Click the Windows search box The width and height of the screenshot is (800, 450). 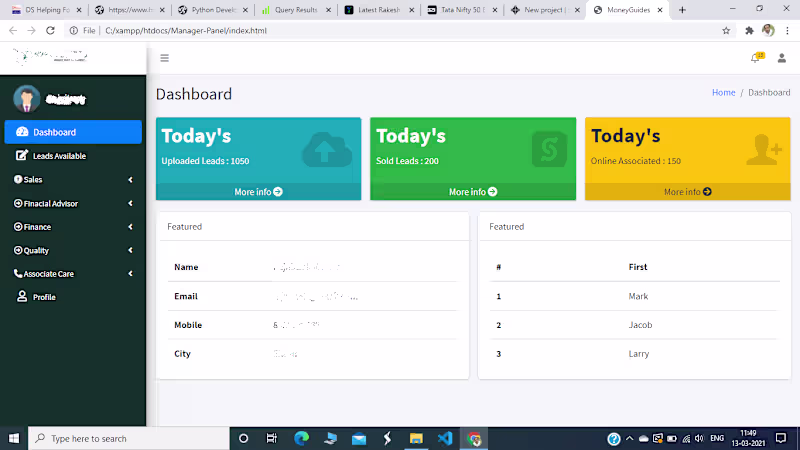129,438
